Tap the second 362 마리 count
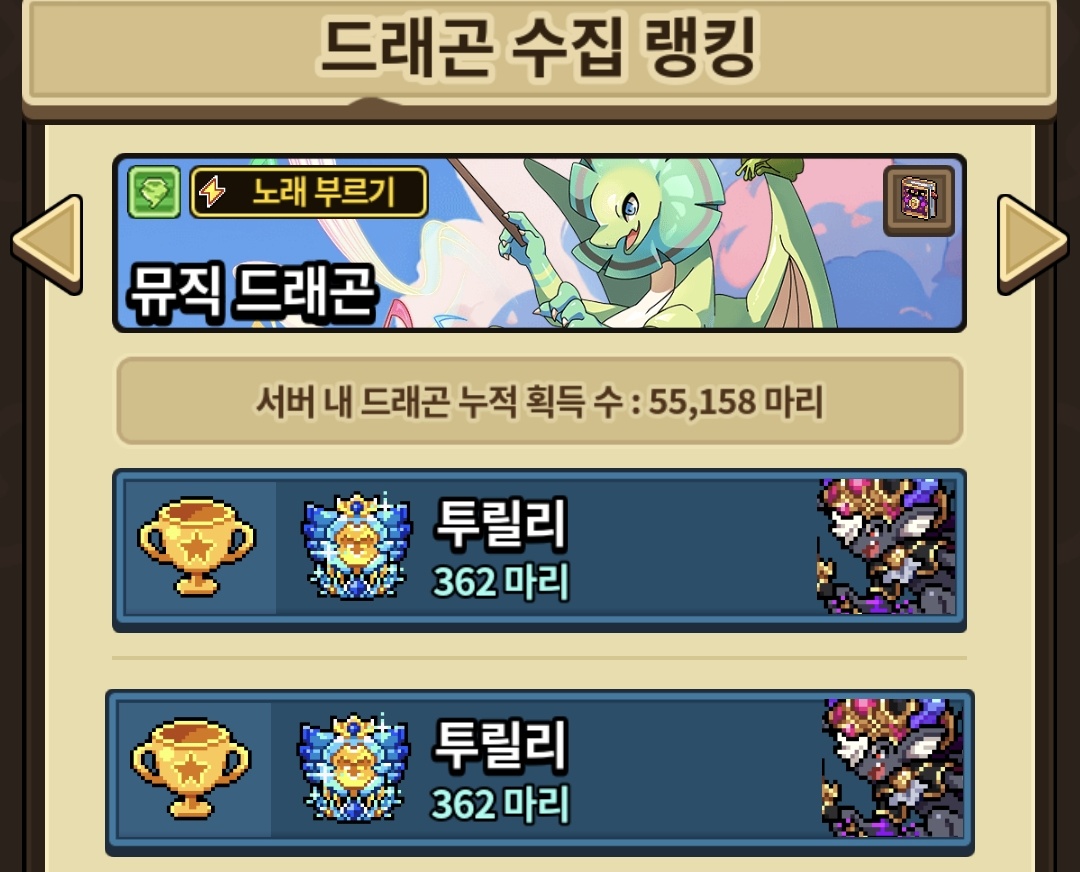Viewport: 1080px width, 872px height. 501,804
